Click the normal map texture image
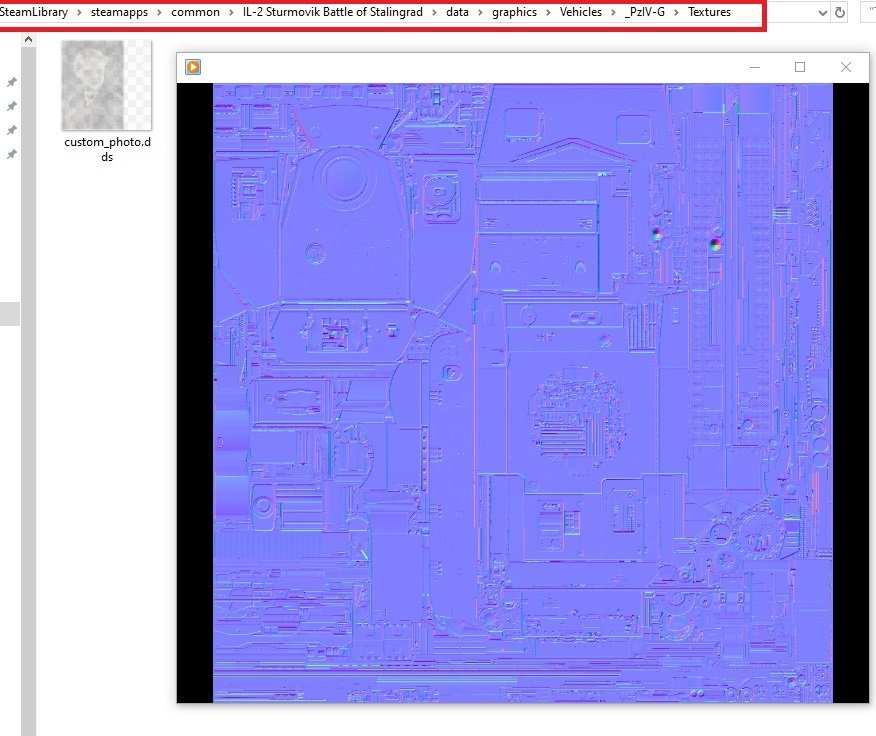The height and width of the screenshot is (736, 876). 523,393
